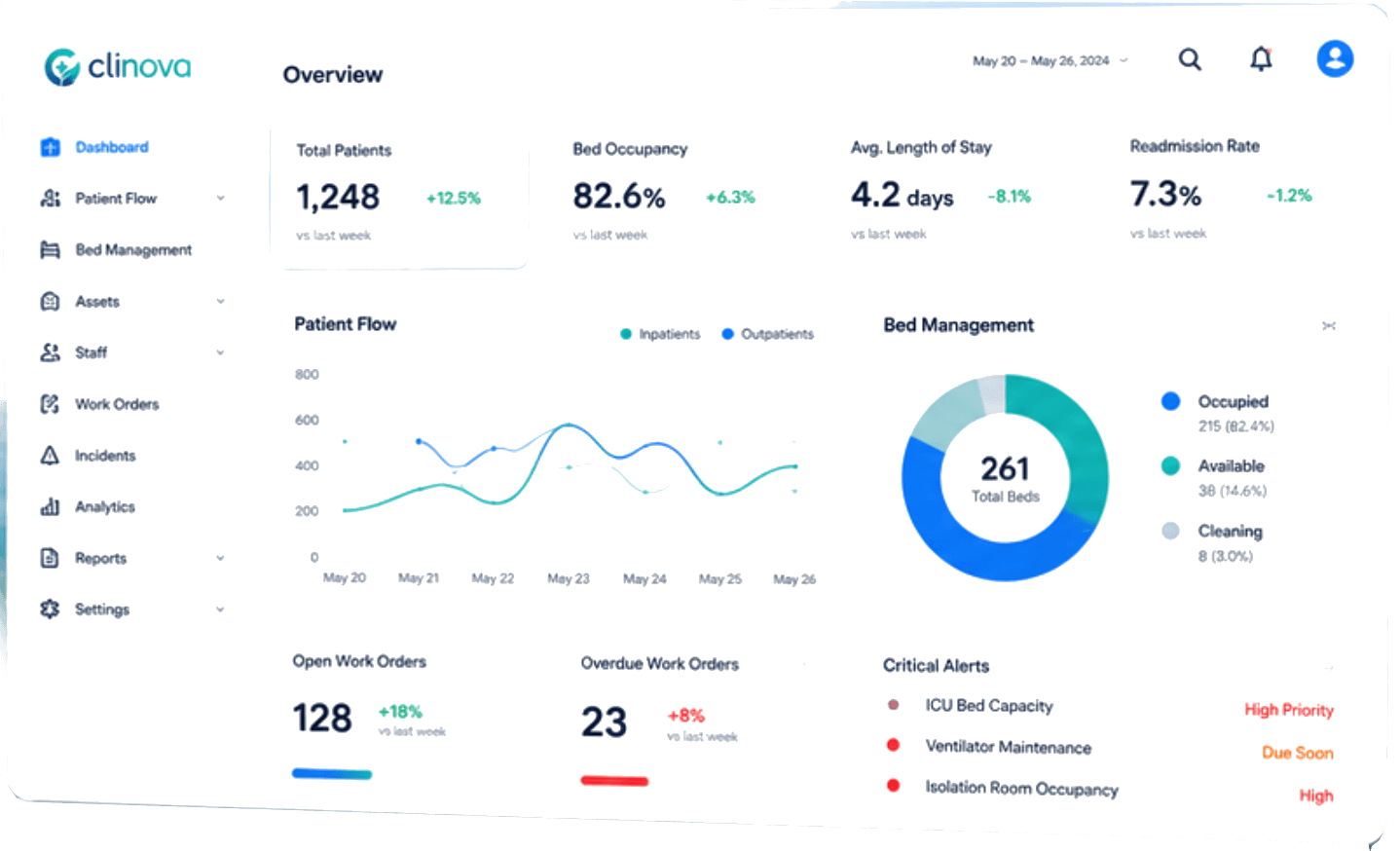1400x851 pixels.
Task: Open Ventilator Maintenance alert
Action: tap(1009, 748)
